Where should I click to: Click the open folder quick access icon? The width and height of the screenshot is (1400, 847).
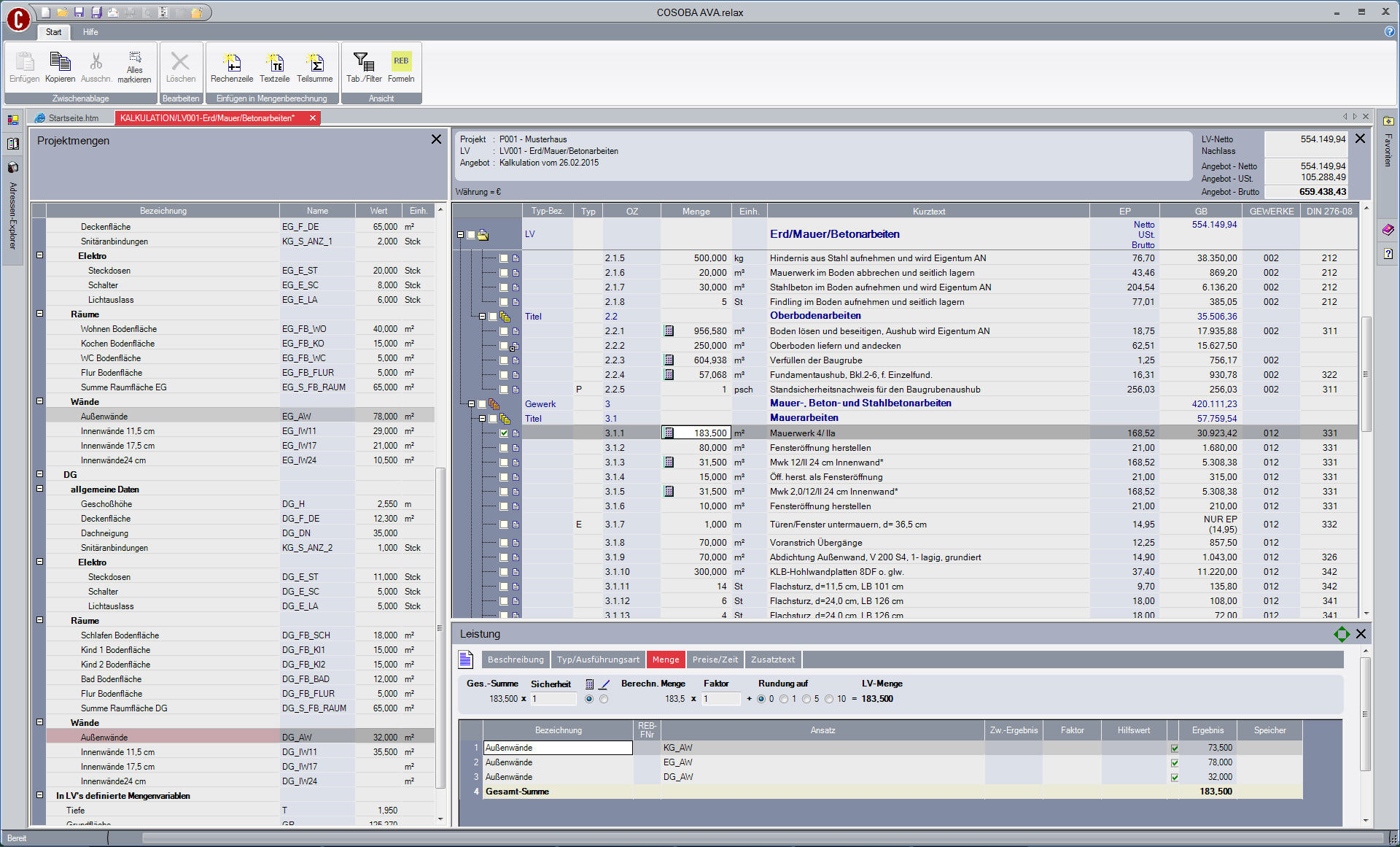pos(62,12)
